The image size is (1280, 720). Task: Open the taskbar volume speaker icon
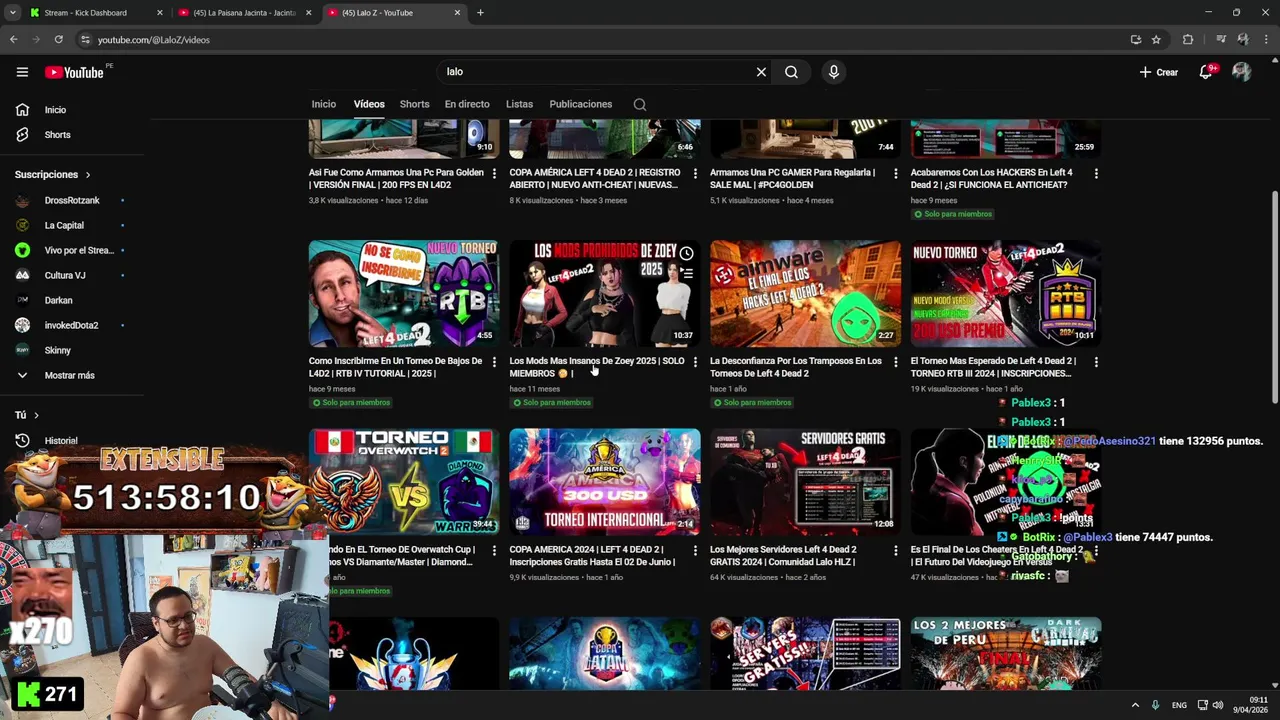click(1218, 705)
